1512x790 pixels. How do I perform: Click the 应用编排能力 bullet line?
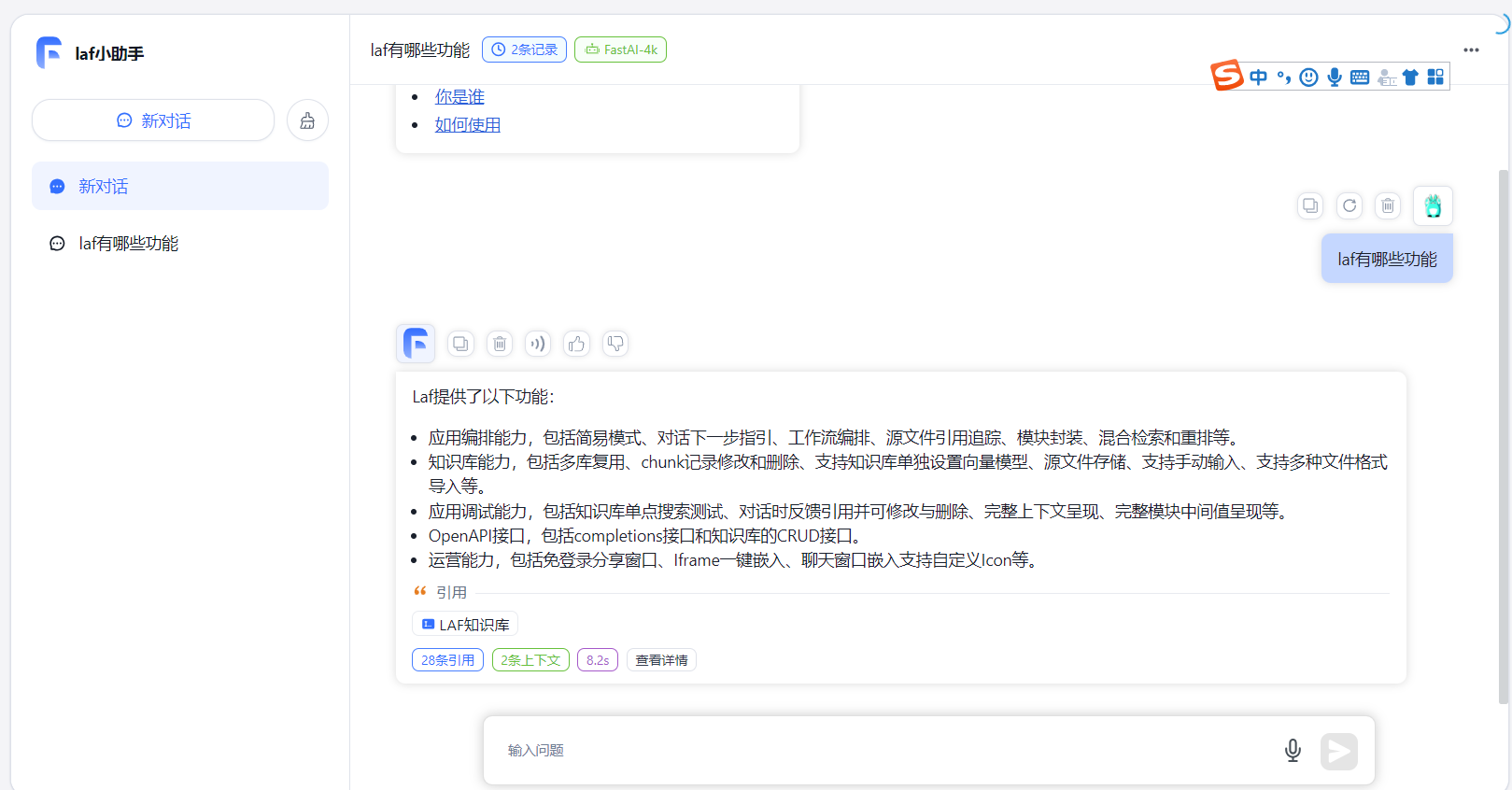pyautogui.click(x=835, y=438)
